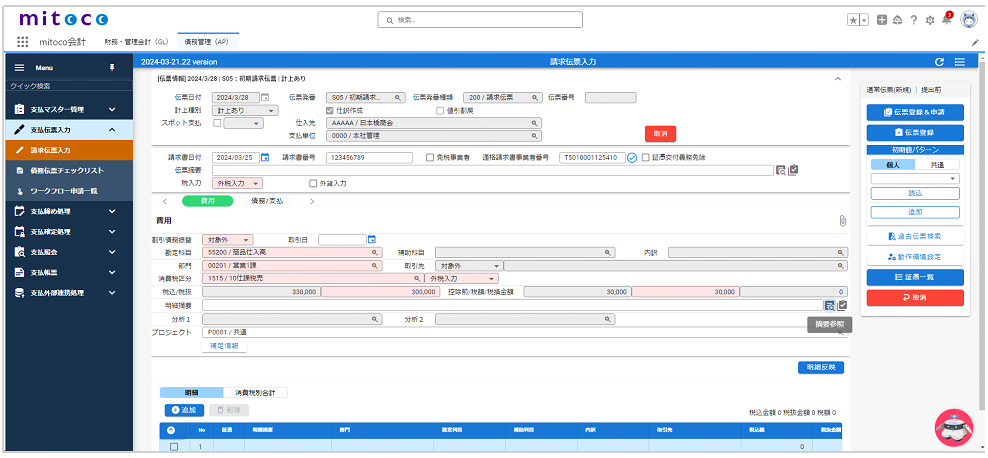
Task: Click 伝票摘要 clipboard register icon
Action: coord(793,169)
